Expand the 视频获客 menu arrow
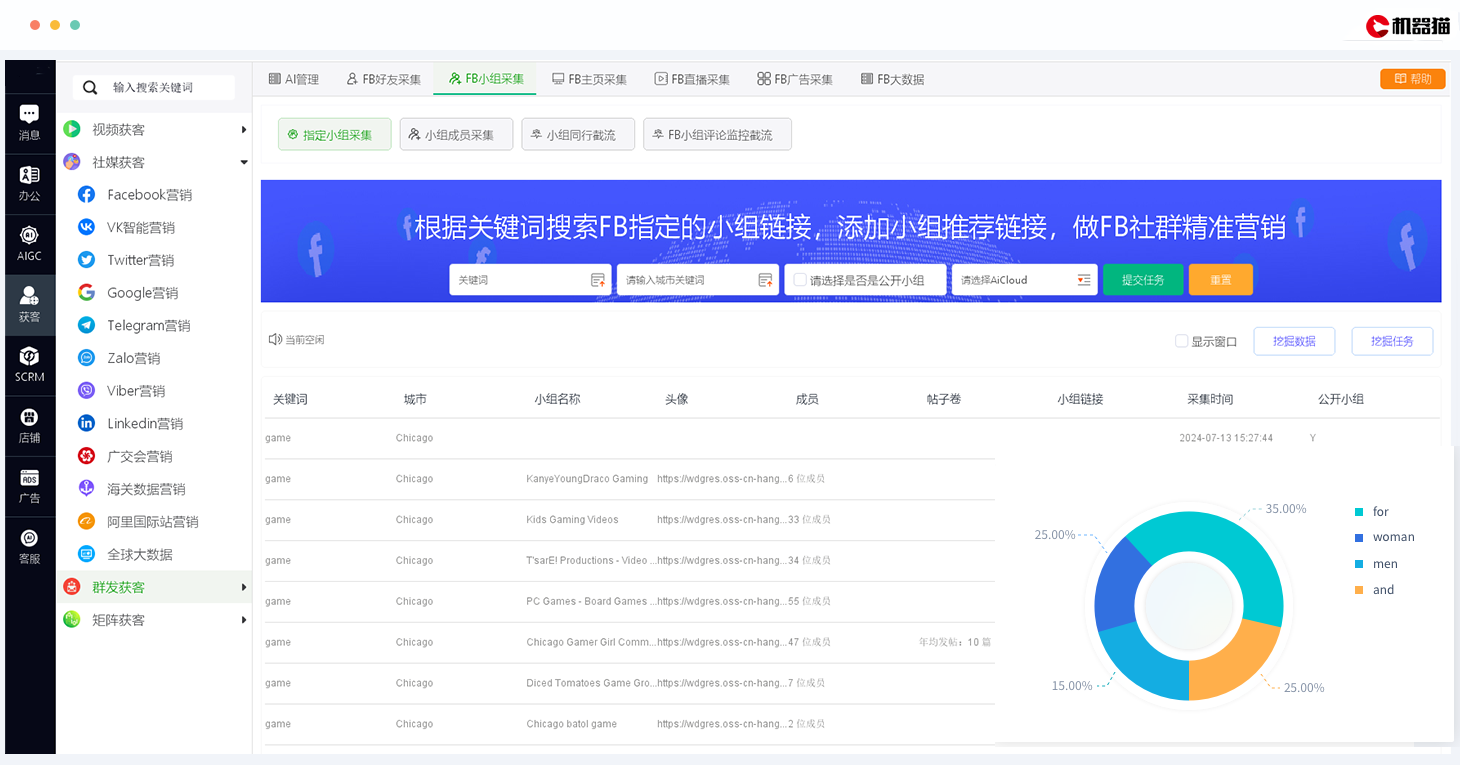Image resolution: width=1460 pixels, height=765 pixels. coord(243,130)
